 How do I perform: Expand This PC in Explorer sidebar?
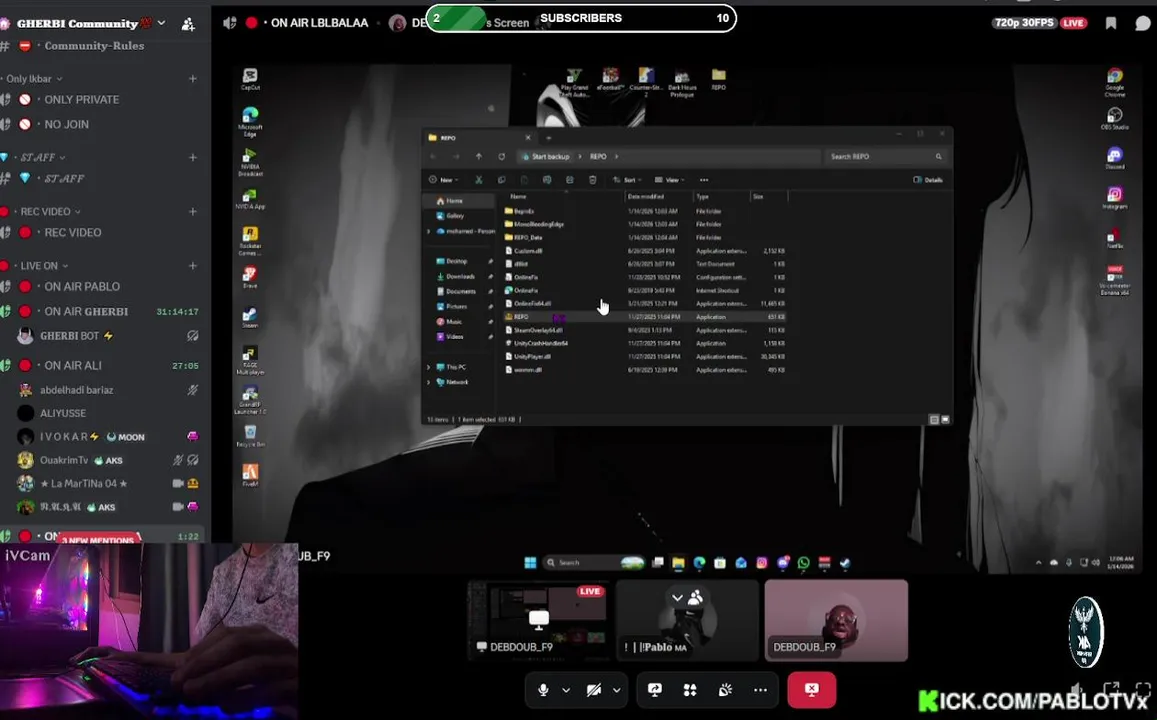429,367
